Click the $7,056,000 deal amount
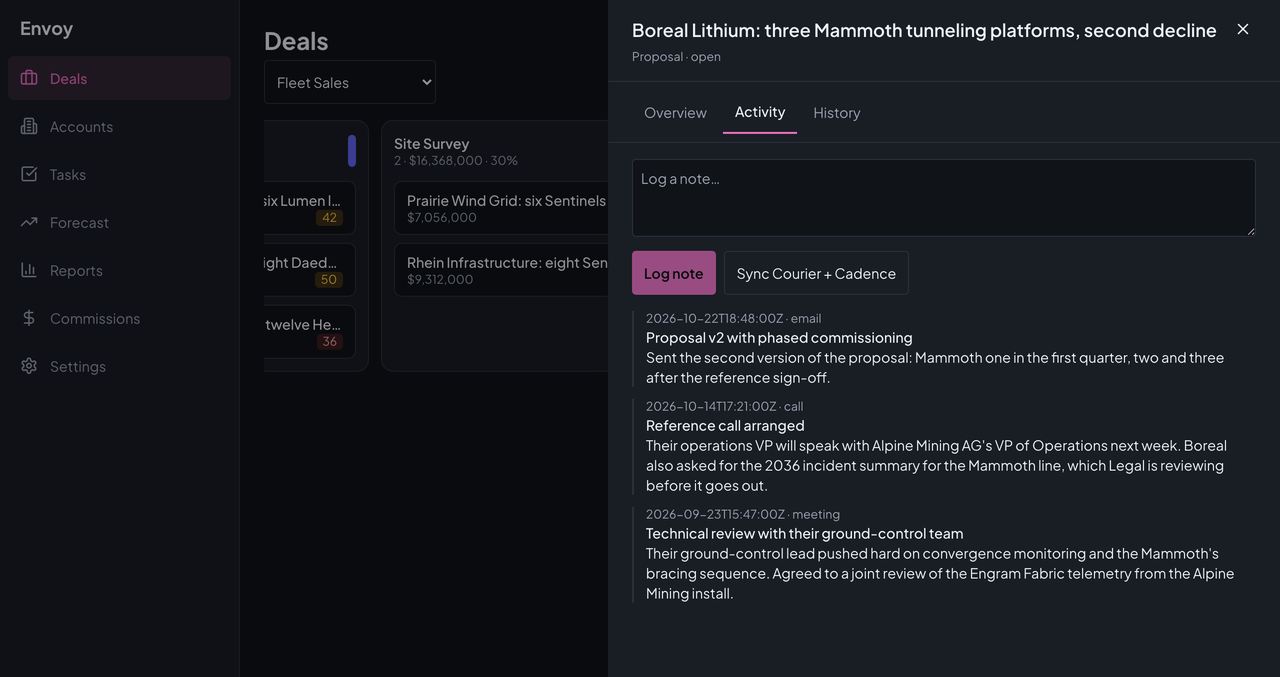Viewport: 1280px width, 677px height. [x=442, y=217]
